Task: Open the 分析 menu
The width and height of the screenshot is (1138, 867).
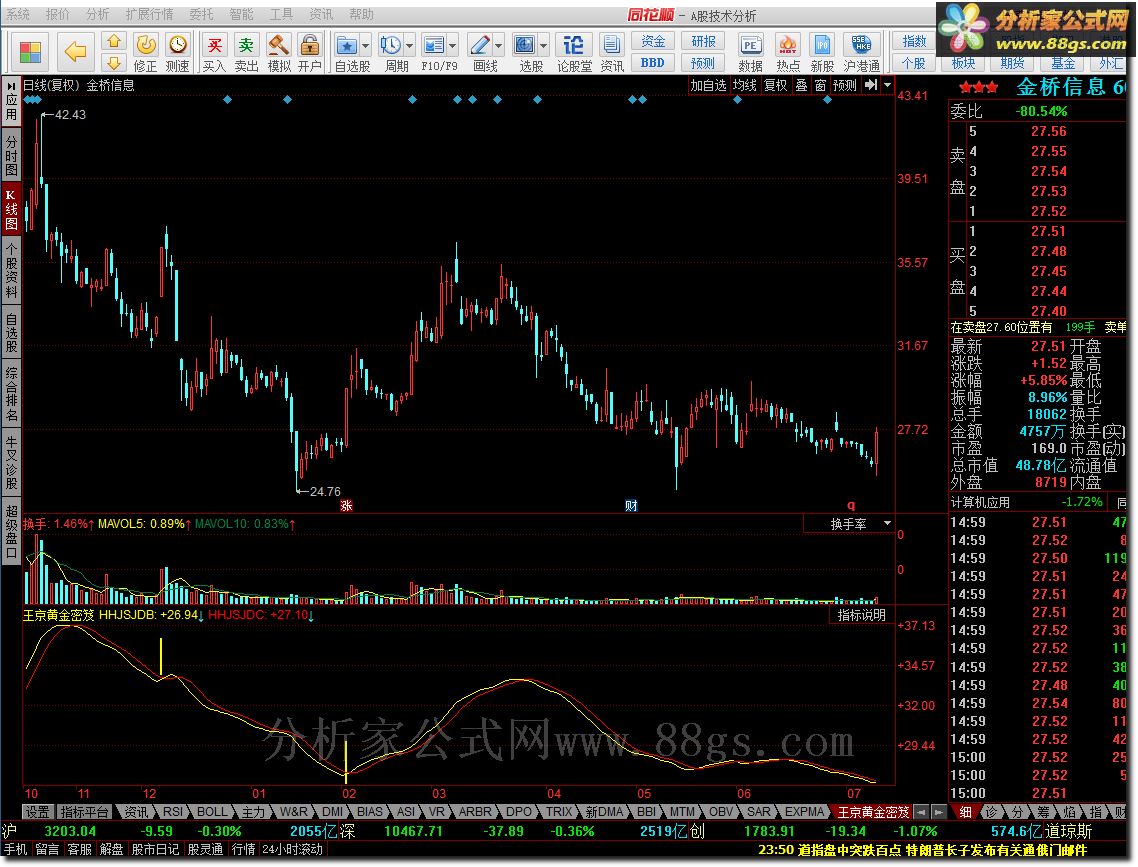Action: click(x=97, y=15)
